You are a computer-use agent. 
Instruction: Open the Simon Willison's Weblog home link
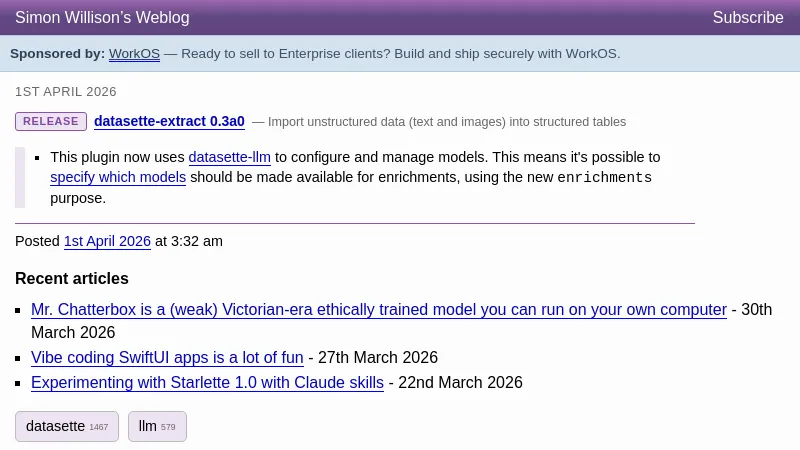pos(102,18)
